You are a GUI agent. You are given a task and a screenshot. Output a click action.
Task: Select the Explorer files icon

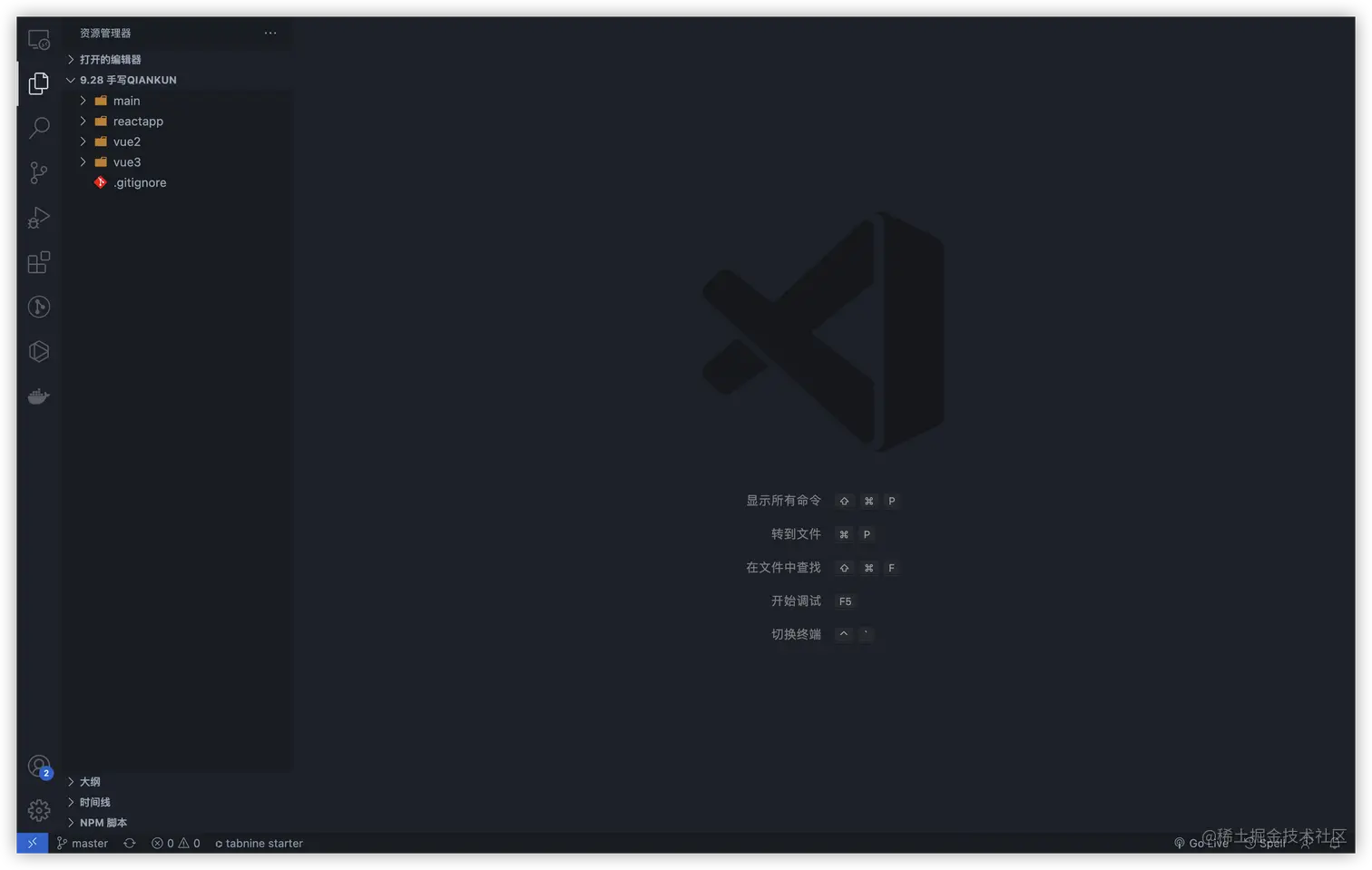tap(39, 83)
